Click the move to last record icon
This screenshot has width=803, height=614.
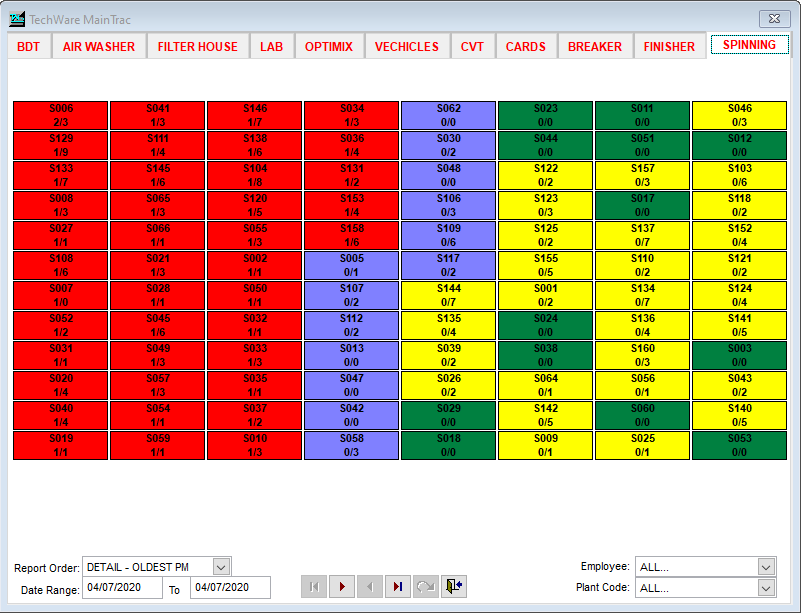click(x=397, y=587)
